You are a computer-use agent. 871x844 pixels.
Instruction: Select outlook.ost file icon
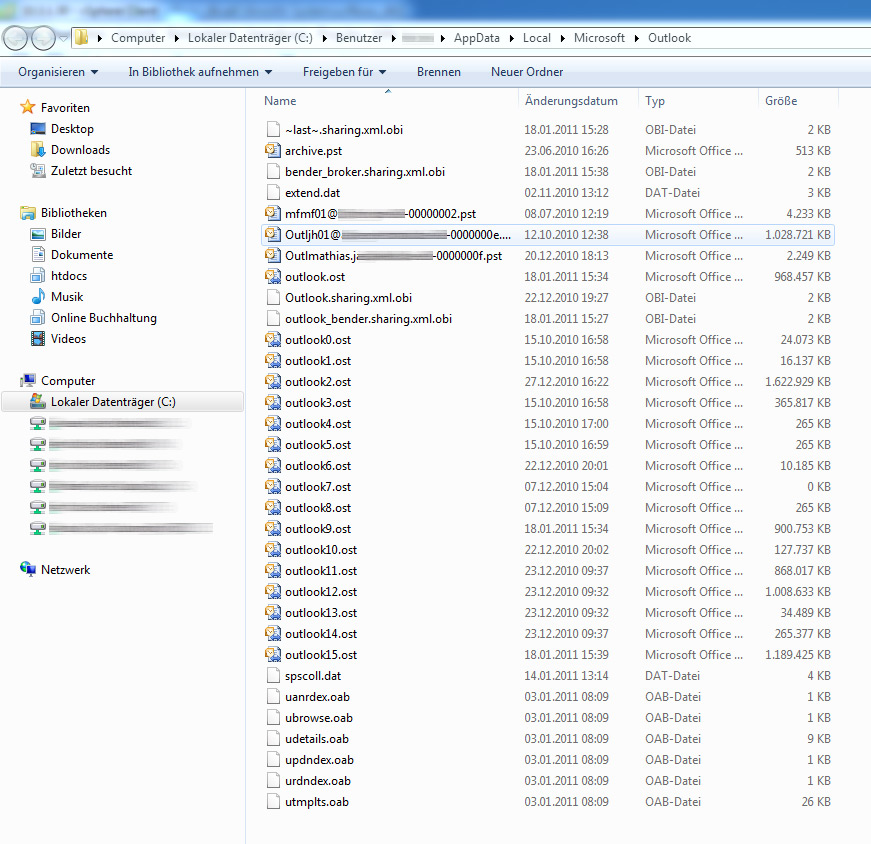273,277
